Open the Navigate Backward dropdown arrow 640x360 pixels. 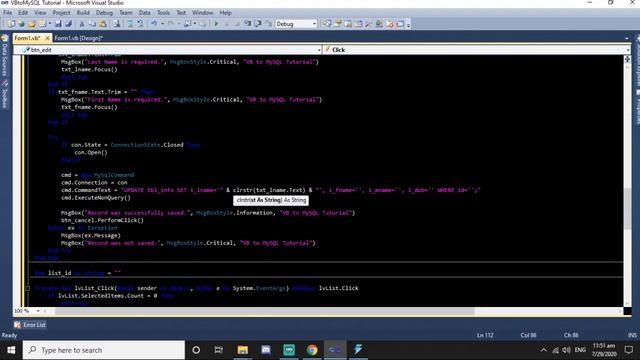[x=195, y=24]
